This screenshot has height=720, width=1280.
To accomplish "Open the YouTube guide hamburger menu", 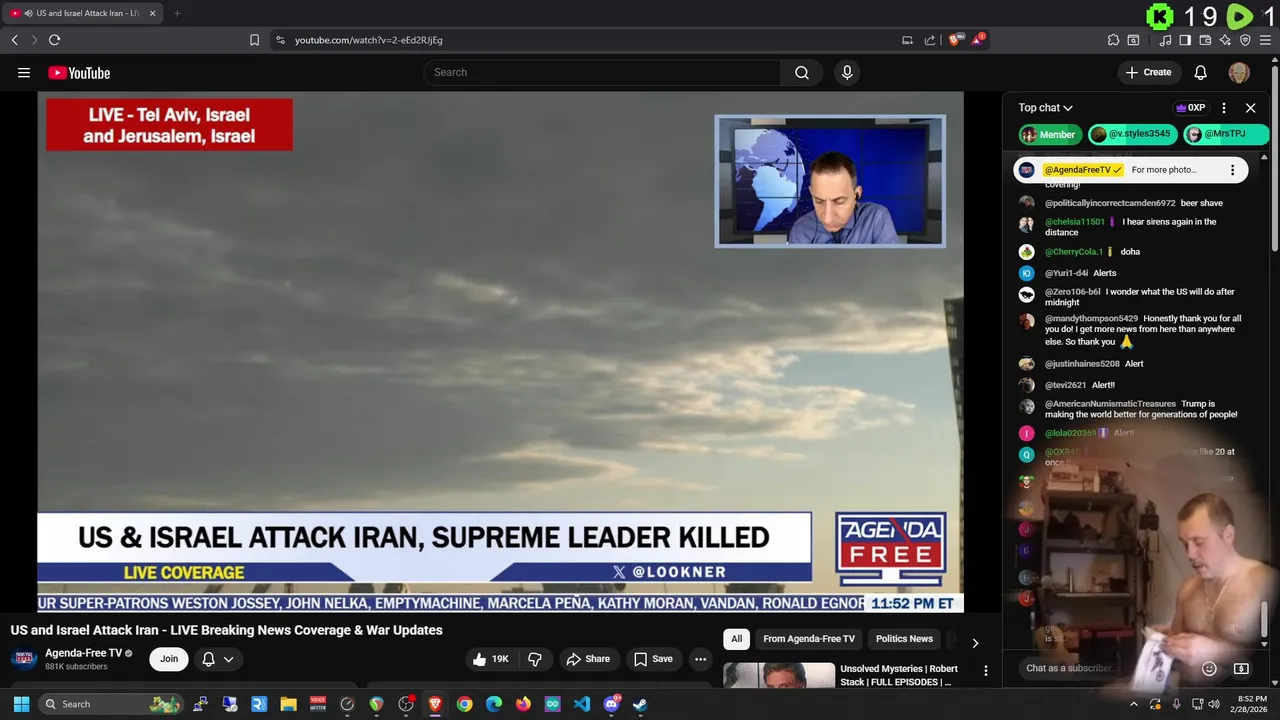I will click(24, 72).
